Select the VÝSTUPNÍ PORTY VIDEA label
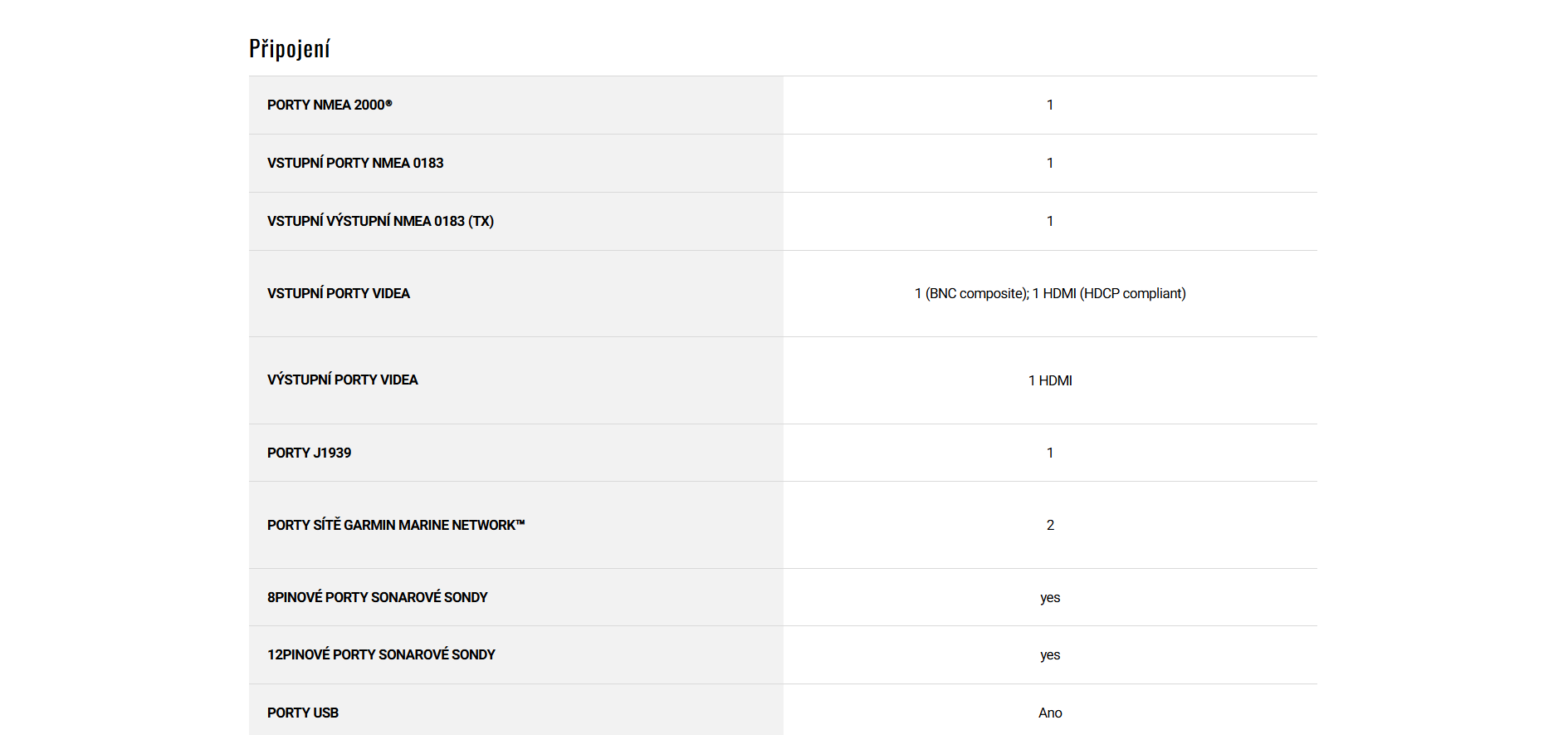The image size is (1568, 735). [342, 380]
